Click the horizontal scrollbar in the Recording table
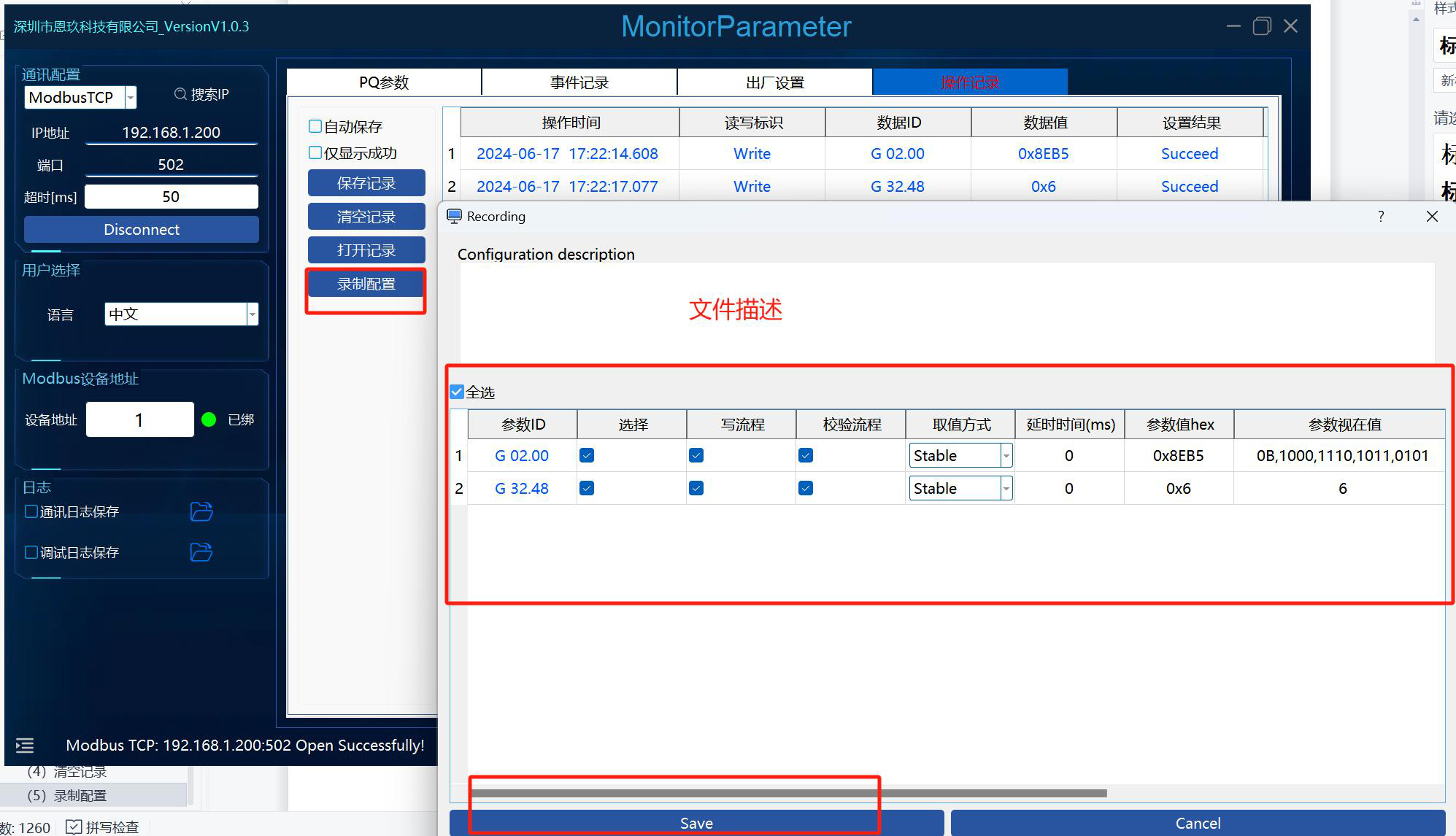Viewport: 1456px width, 836px height. click(789, 793)
